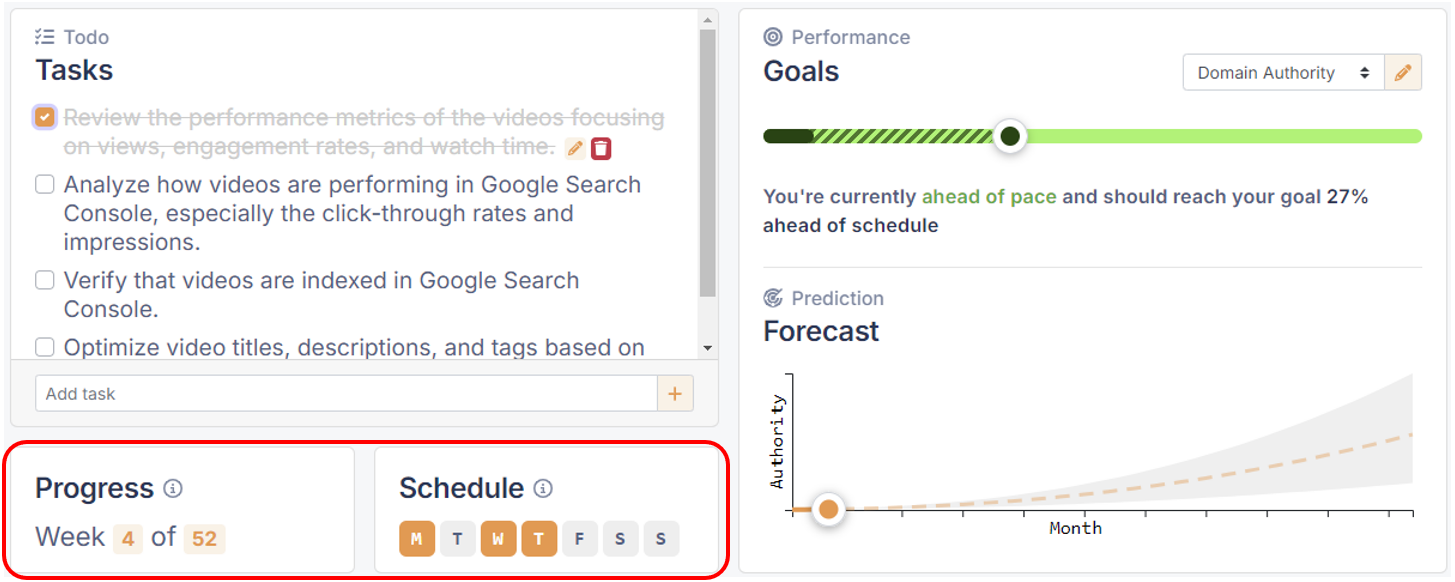Image resolution: width=1455 pixels, height=582 pixels.
Task: Click the target icon beside Performance label
Action: pos(772,36)
